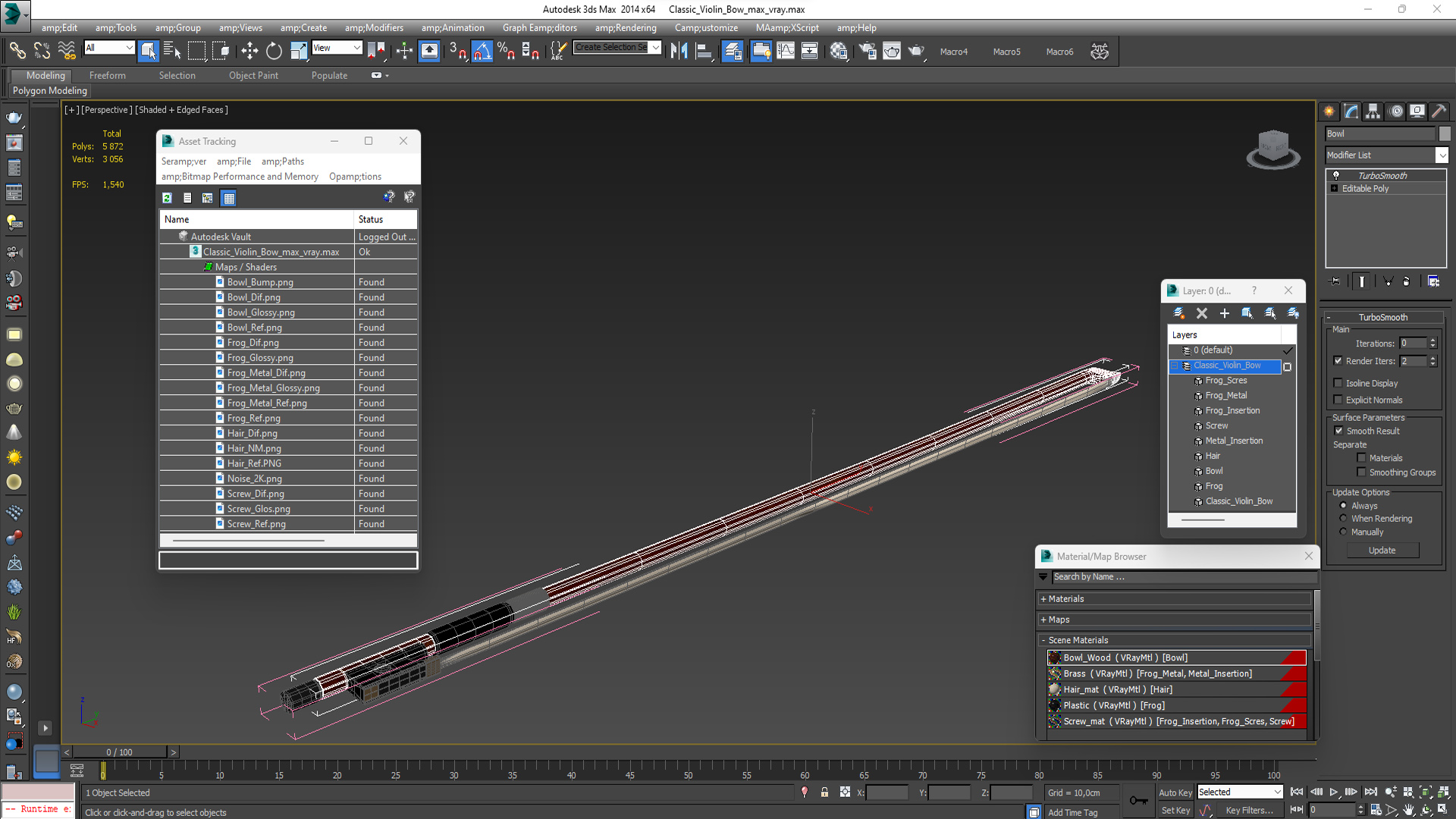Image resolution: width=1456 pixels, height=819 pixels.
Task: Select the Move transform tool
Action: pos(249,51)
